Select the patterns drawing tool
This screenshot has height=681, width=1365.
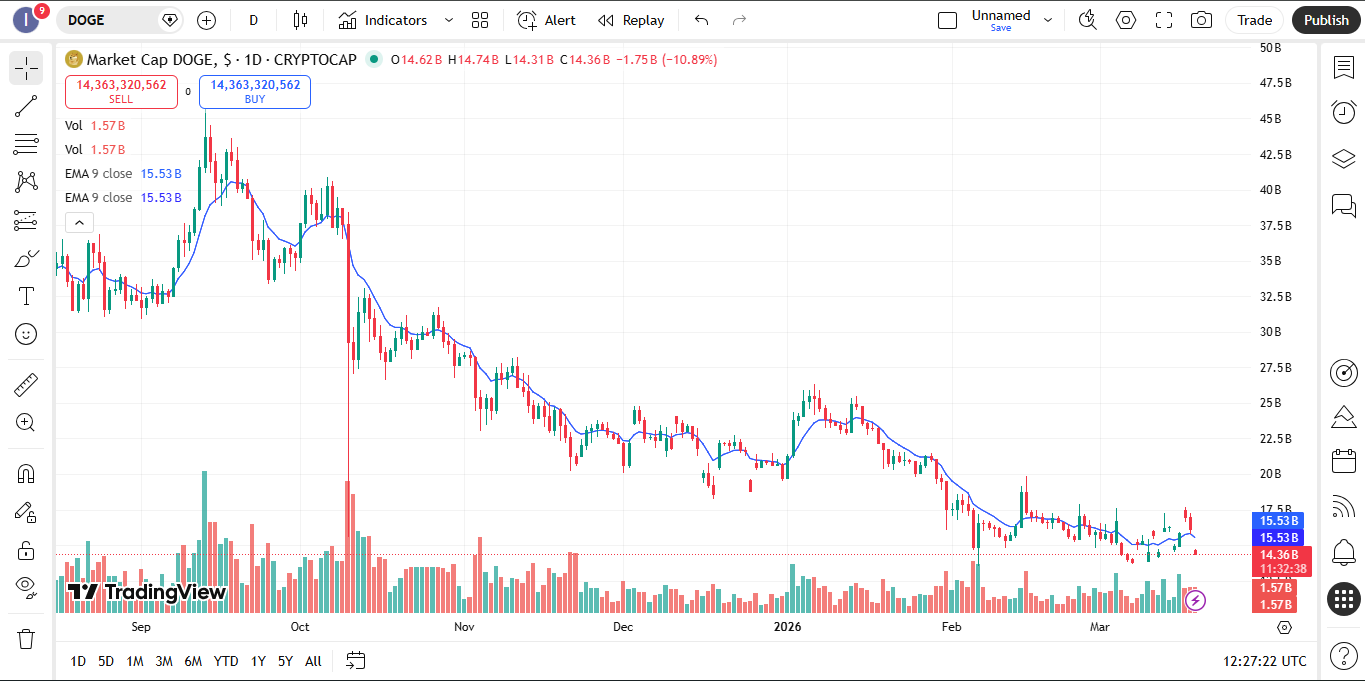click(26, 182)
